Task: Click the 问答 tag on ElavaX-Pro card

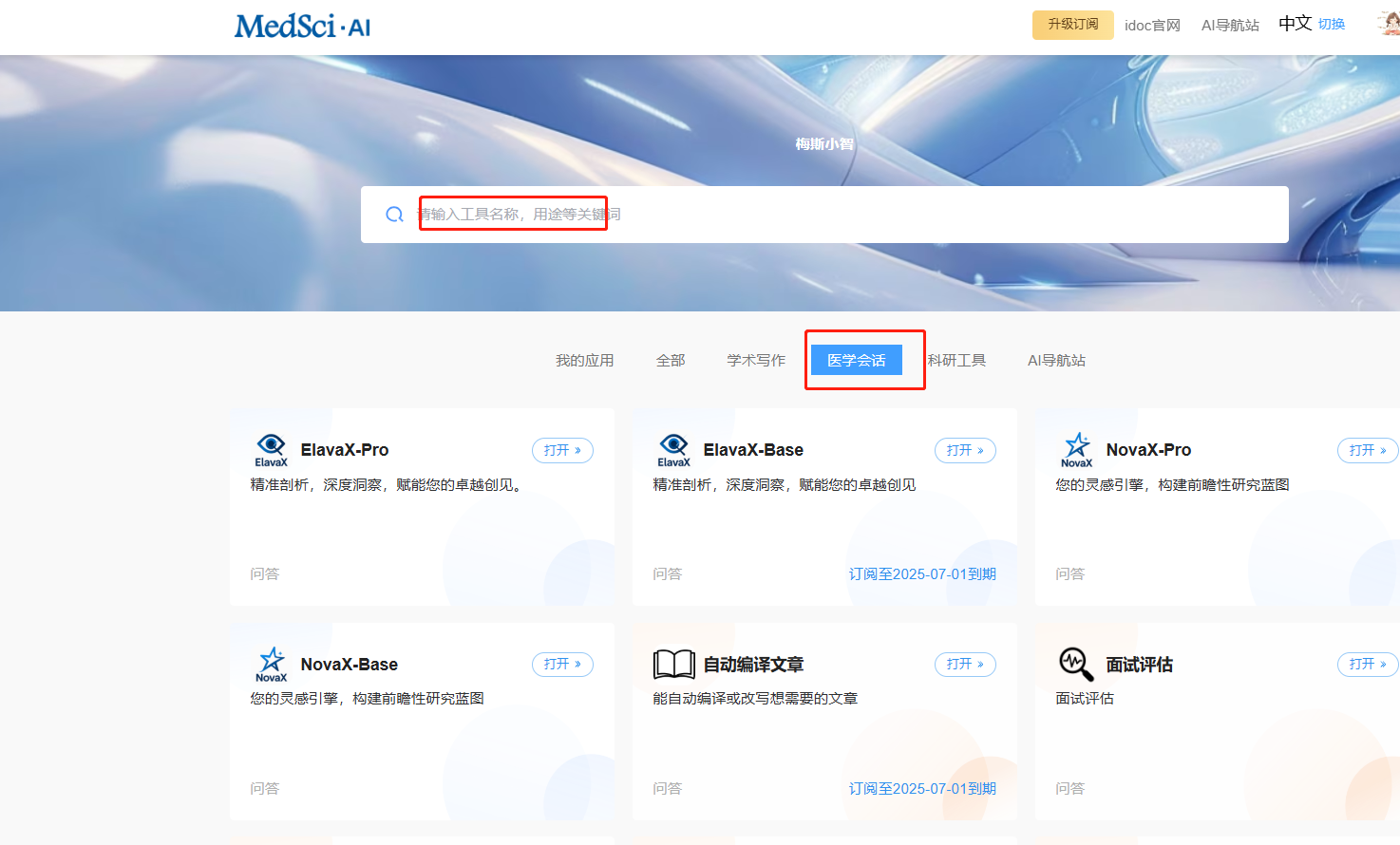Action: click(x=265, y=574)
